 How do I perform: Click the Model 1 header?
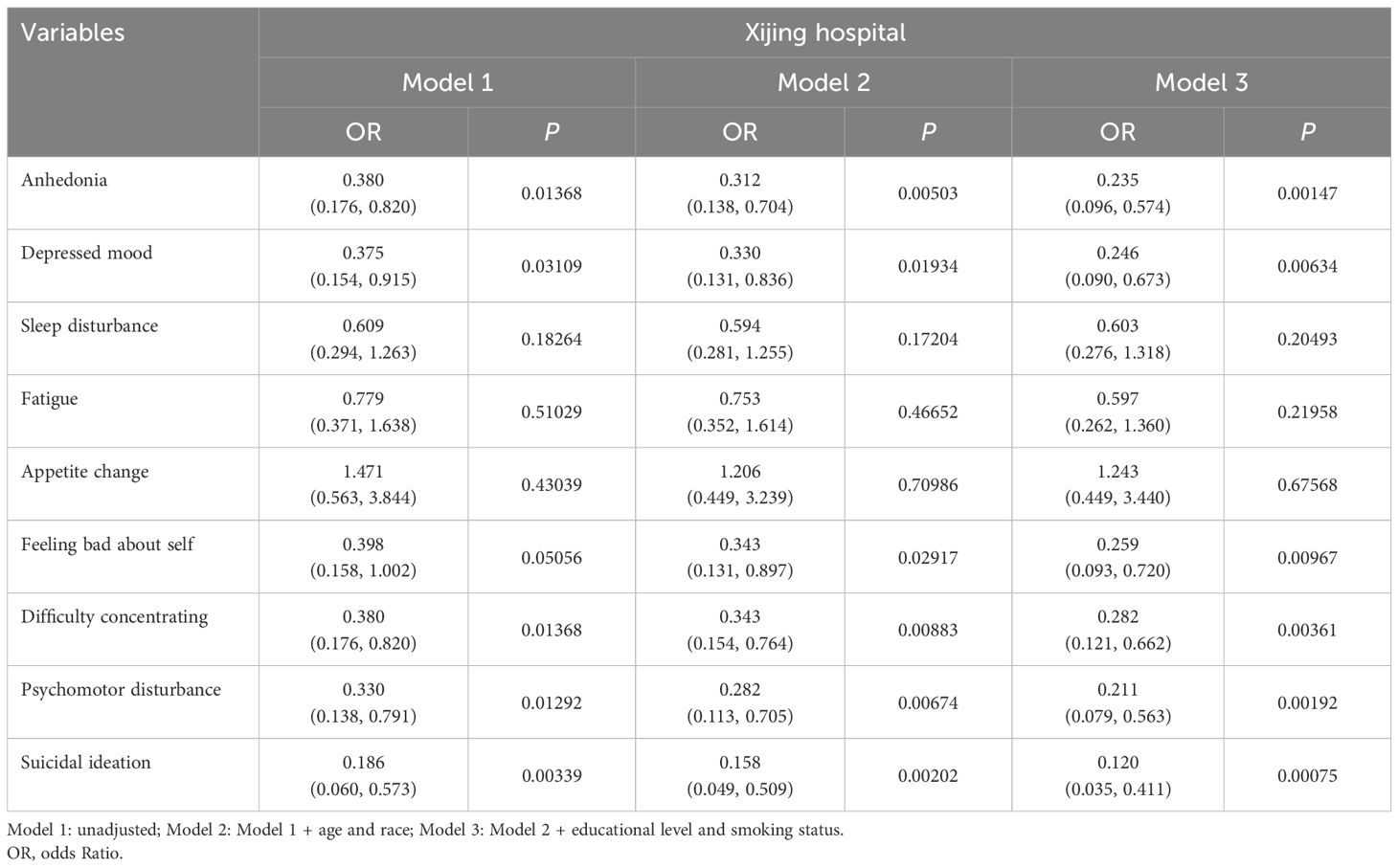click(447, 82)
